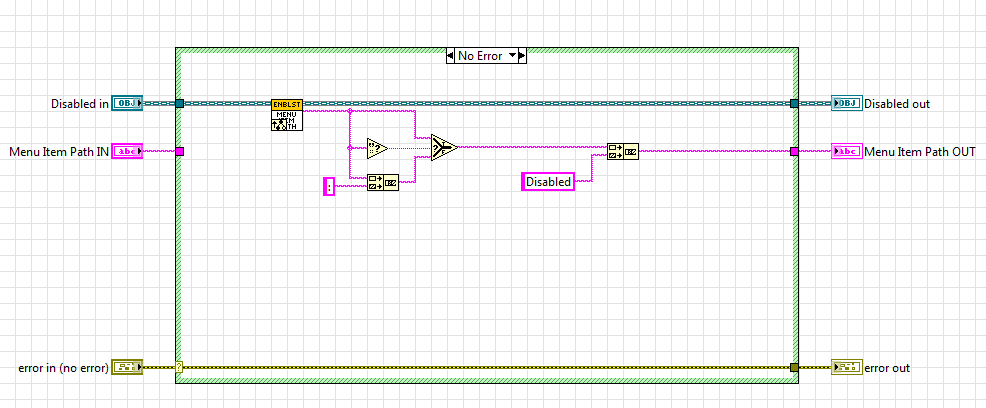
Task: Click the error out cluster terminal
Action: coord(846,368)
